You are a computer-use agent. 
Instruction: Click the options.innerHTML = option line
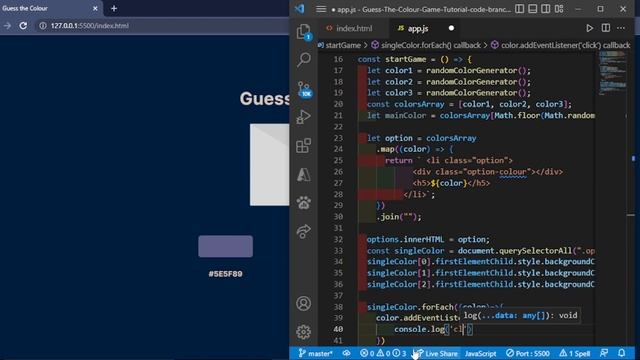pyautogui.click(x=428, y=240)
